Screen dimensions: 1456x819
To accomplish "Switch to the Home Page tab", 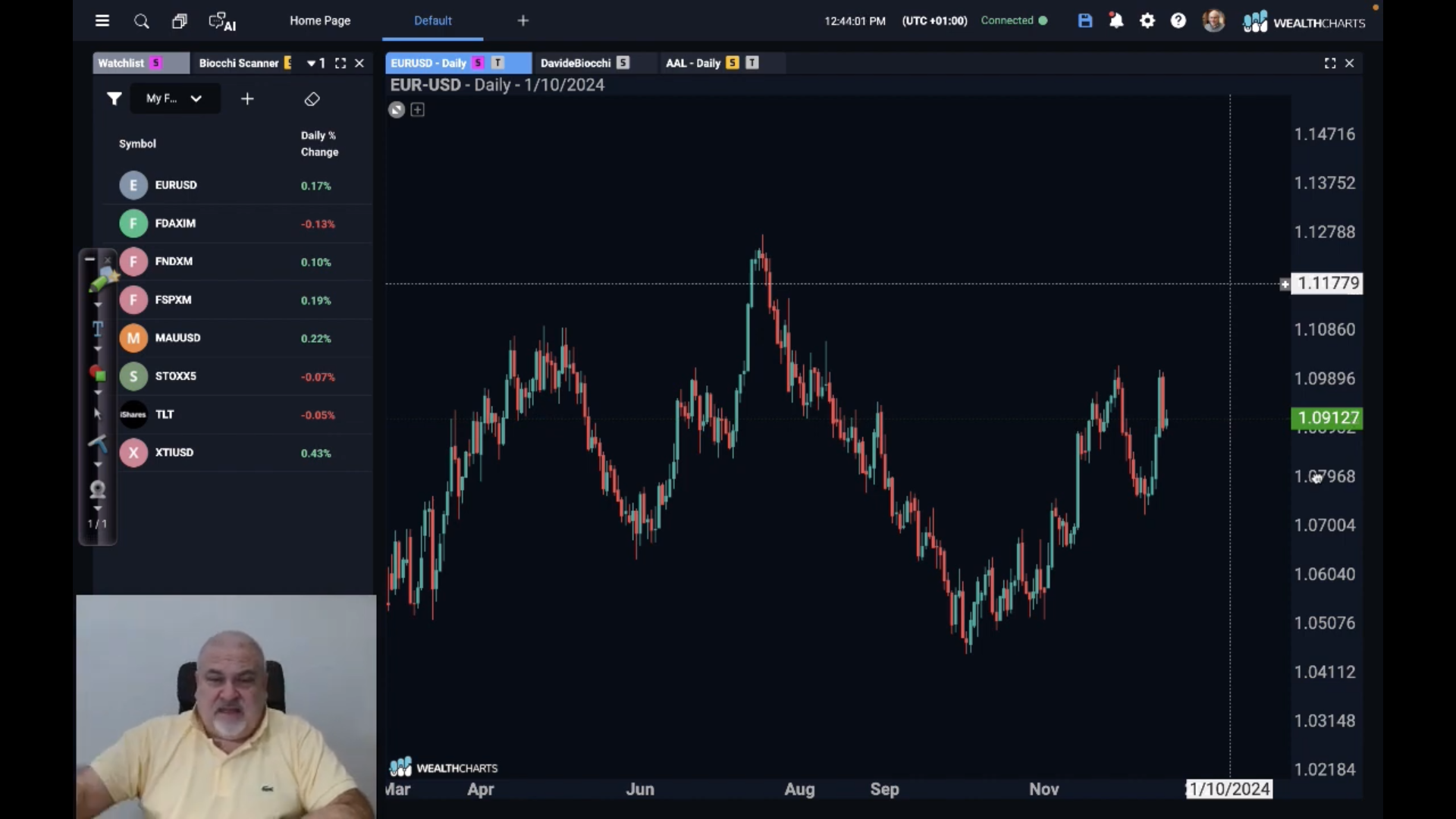I will (320, 20).
